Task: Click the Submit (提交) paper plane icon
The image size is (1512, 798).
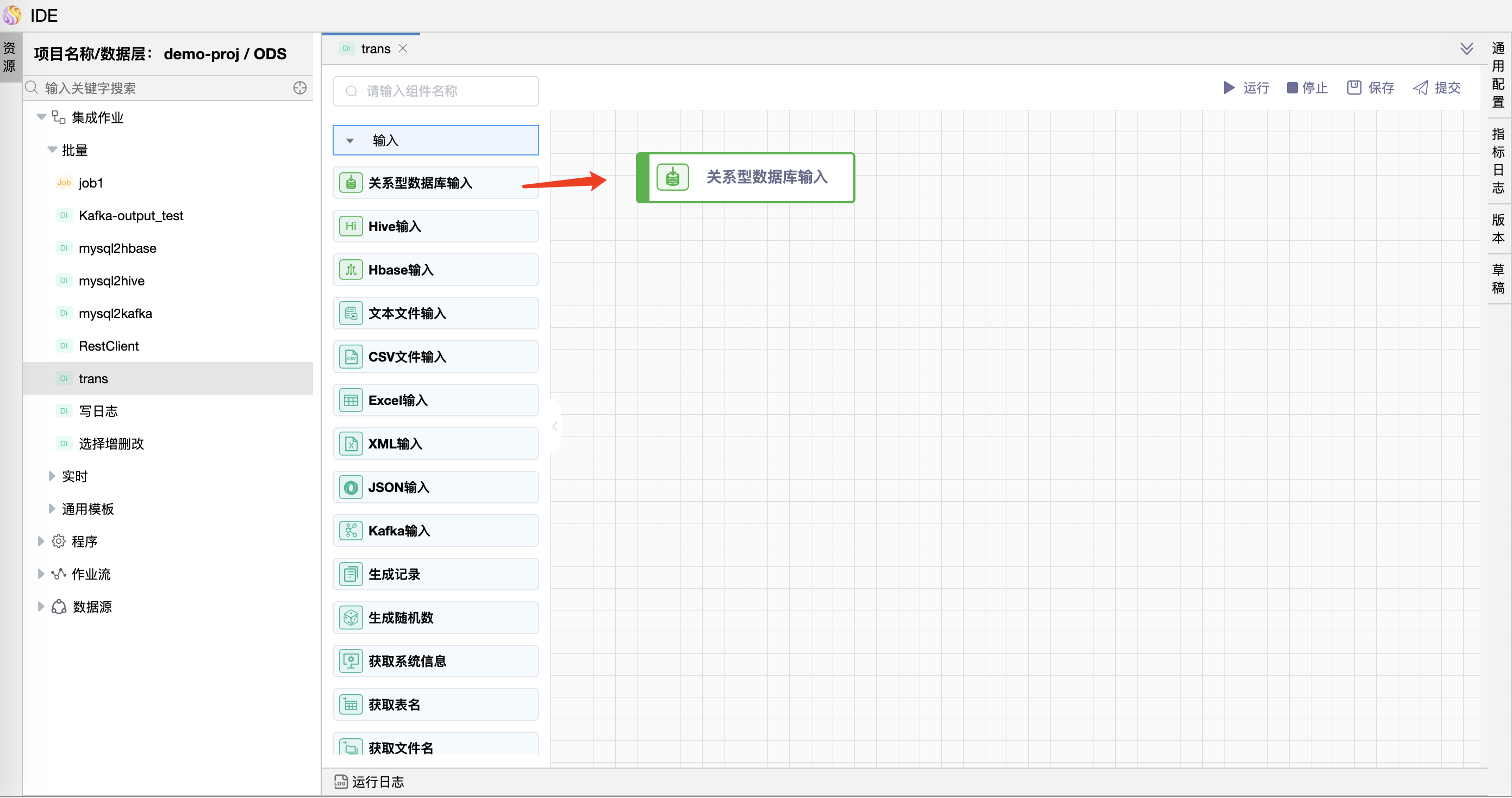Action: [1421, 88]
